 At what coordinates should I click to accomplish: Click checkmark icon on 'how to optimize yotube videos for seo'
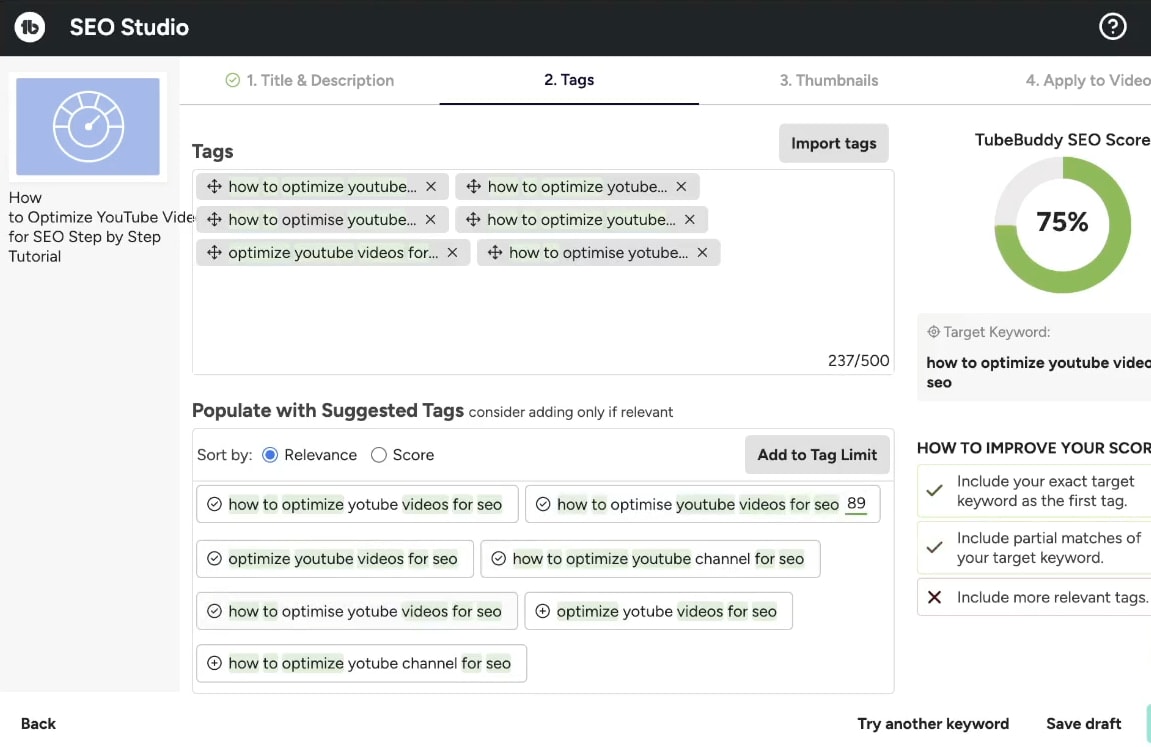click(x=214, y=504)
